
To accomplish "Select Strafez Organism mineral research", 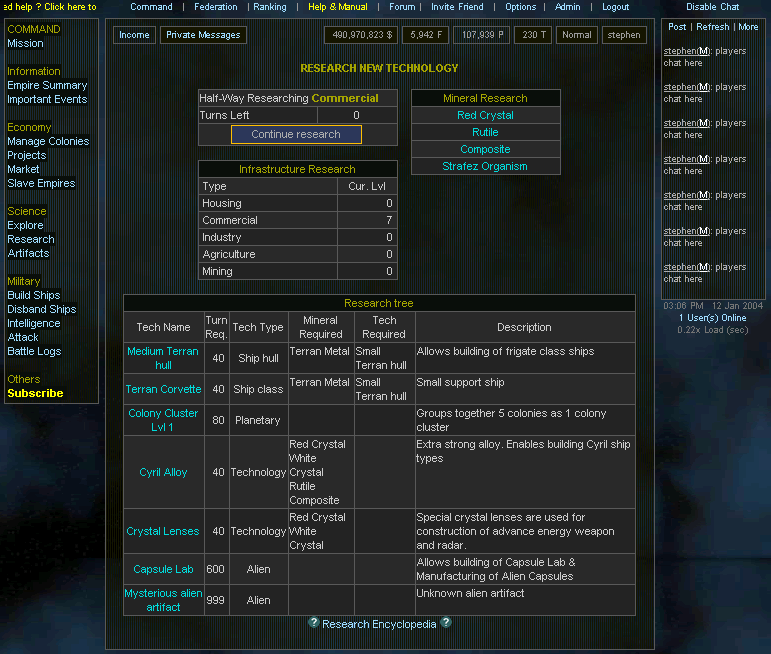I will pos(485,167).
